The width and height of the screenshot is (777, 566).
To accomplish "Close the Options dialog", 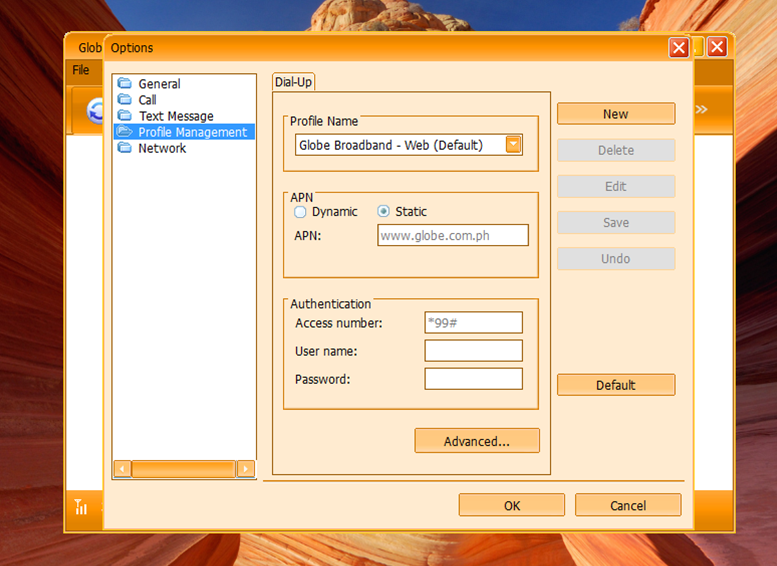I will pos(678,48).
